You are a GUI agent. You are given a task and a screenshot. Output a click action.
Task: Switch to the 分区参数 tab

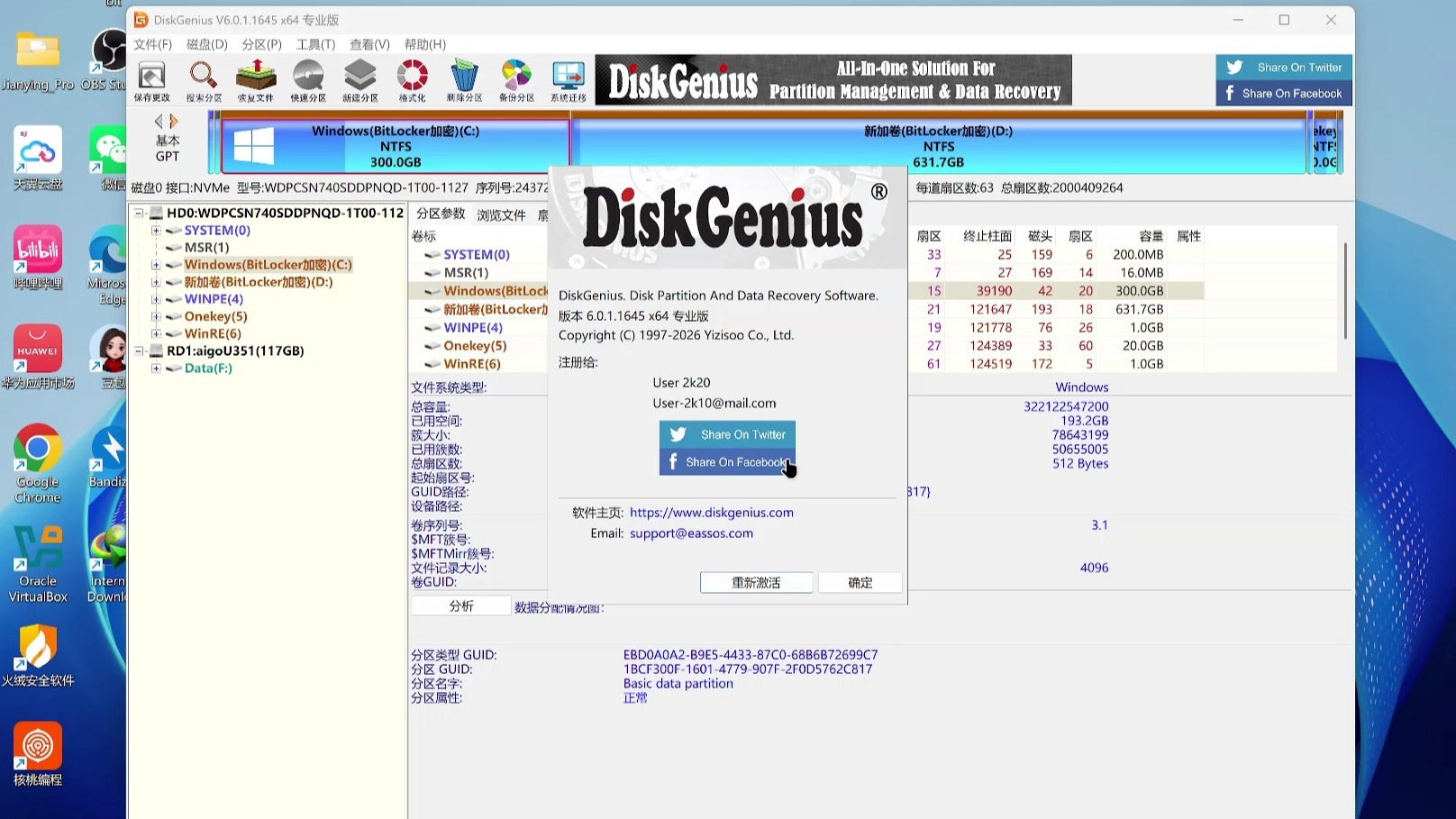[x=441, y=214]
